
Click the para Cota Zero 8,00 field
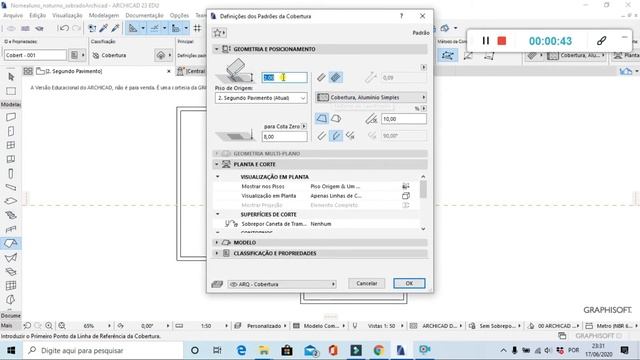coord(284,136)
